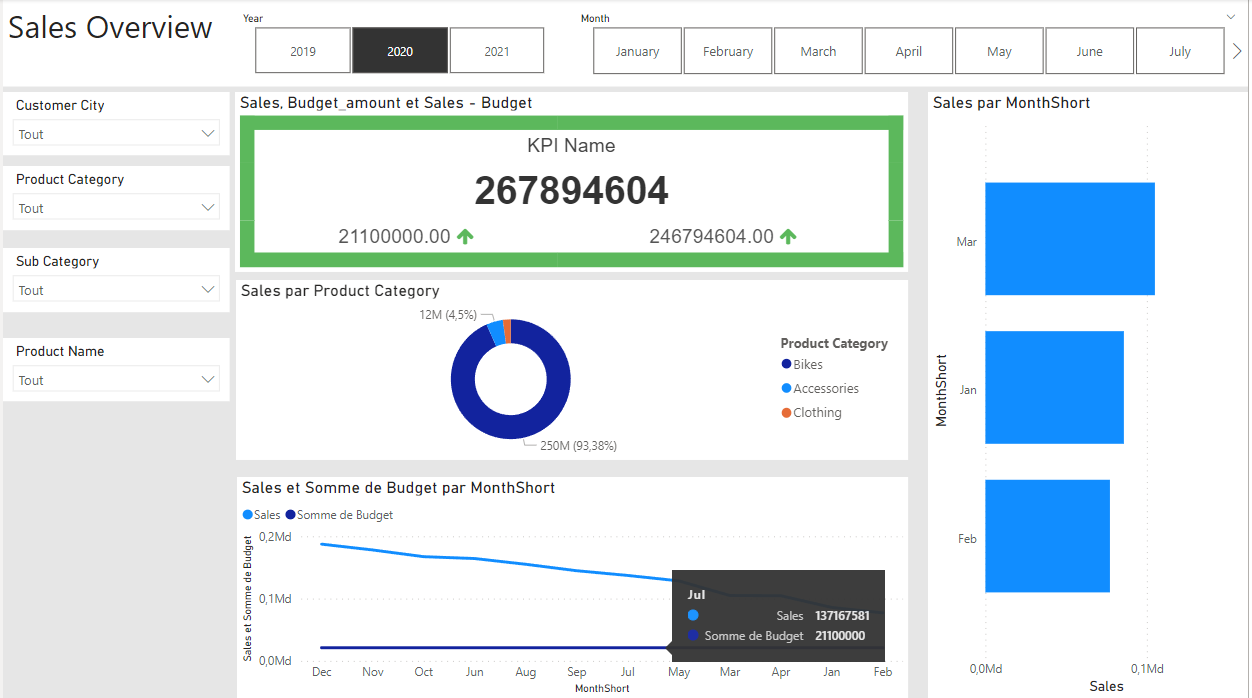Select January in the Month slicer
The height and width of the screenshot is (698, 1252).
tap(637, 50)
